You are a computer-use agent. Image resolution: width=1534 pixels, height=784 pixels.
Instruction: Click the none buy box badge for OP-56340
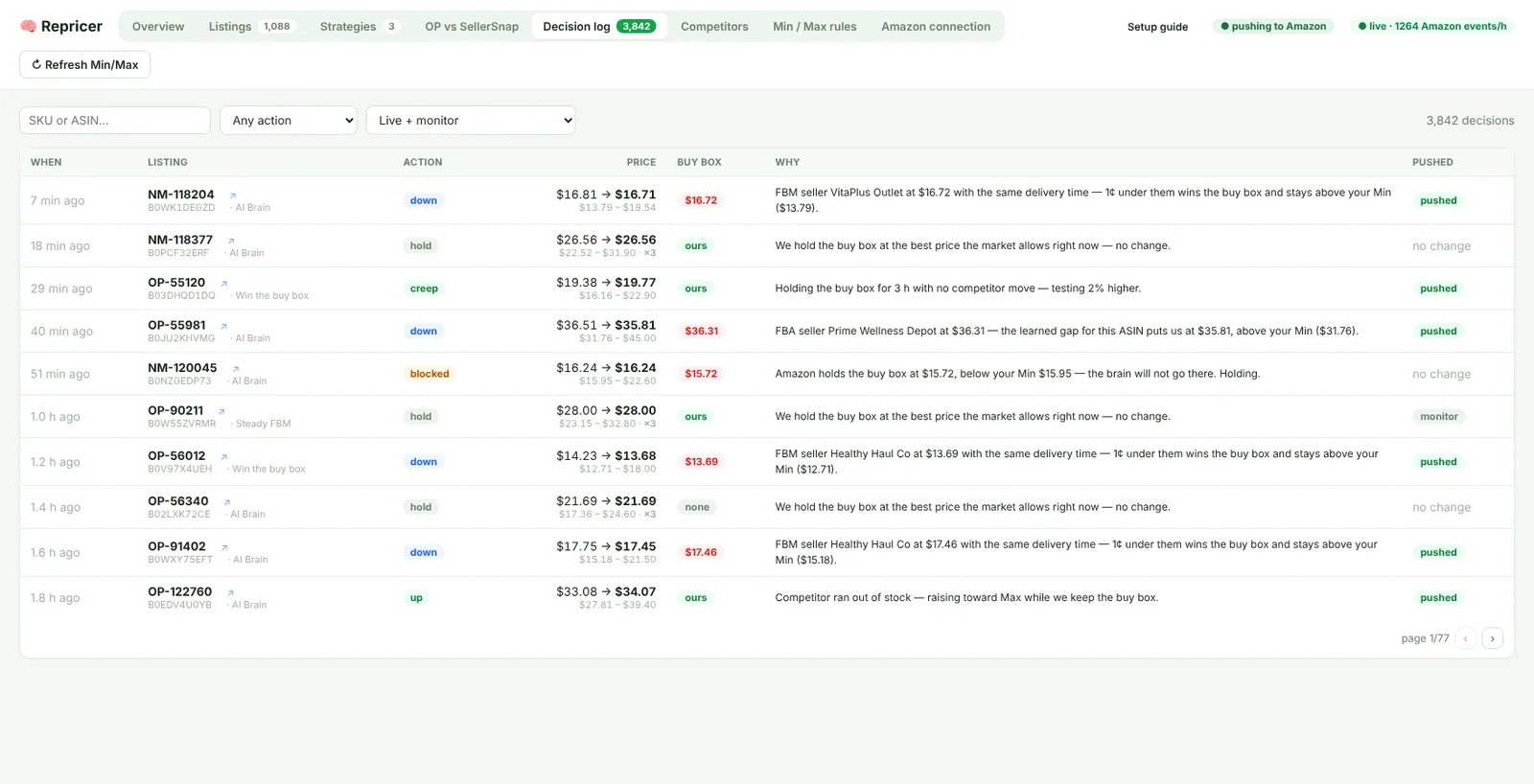697,508
